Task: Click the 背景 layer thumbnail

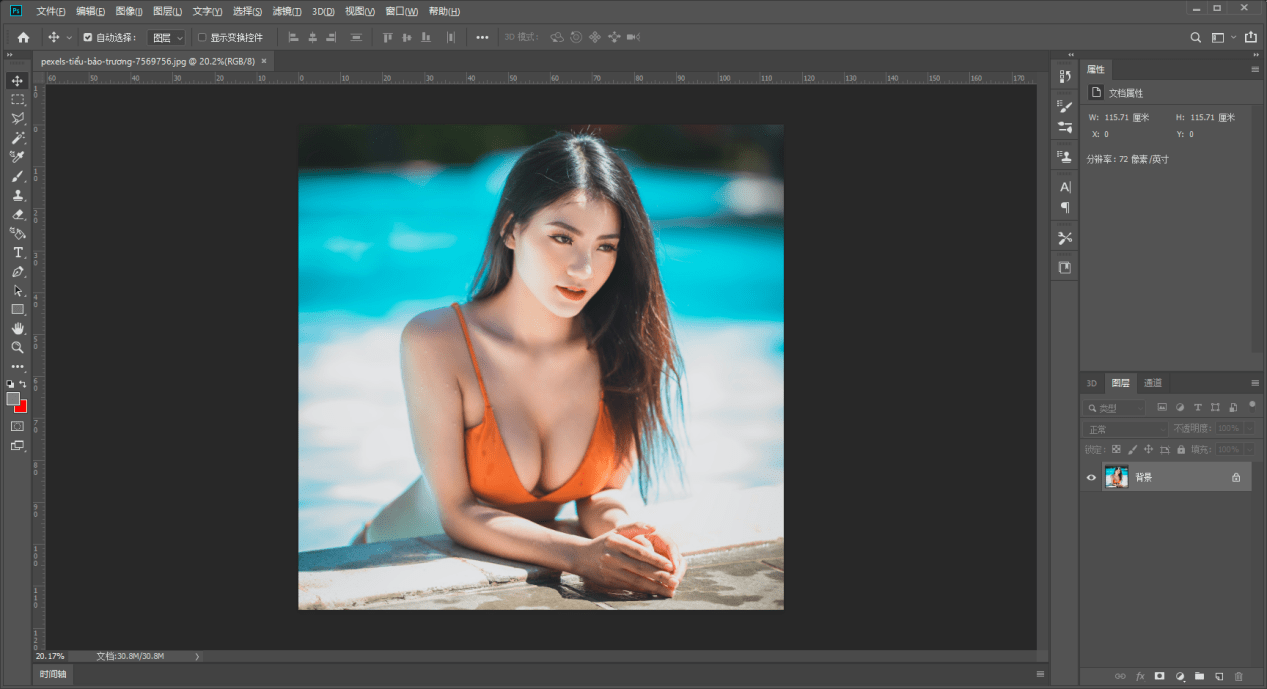Action: point(1116,478)
